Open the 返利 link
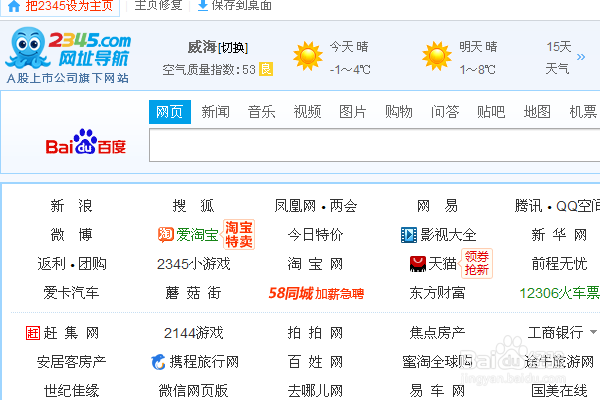 click(x=52, y=264)
